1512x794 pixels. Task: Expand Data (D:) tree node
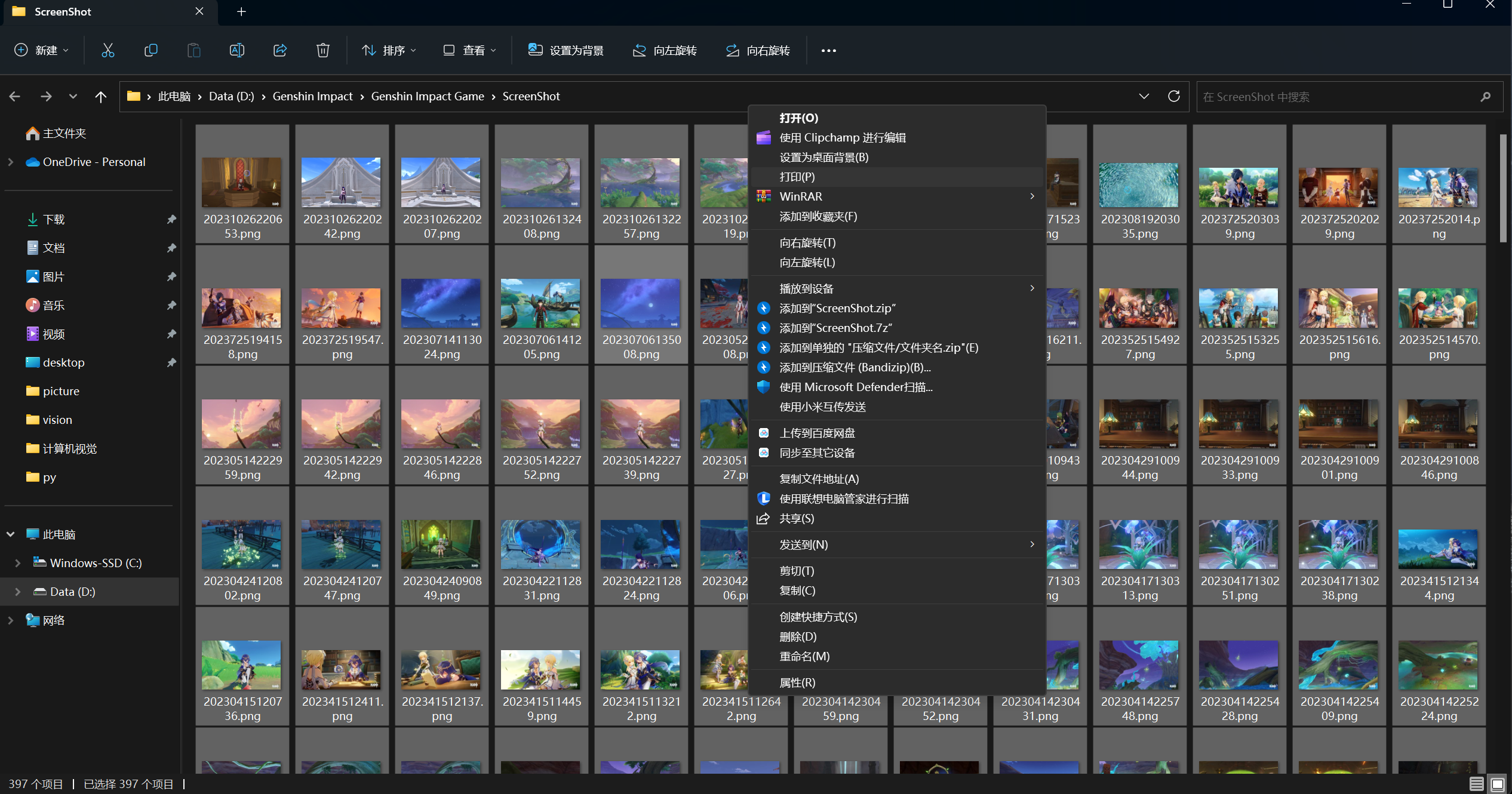tap(17, 592)
